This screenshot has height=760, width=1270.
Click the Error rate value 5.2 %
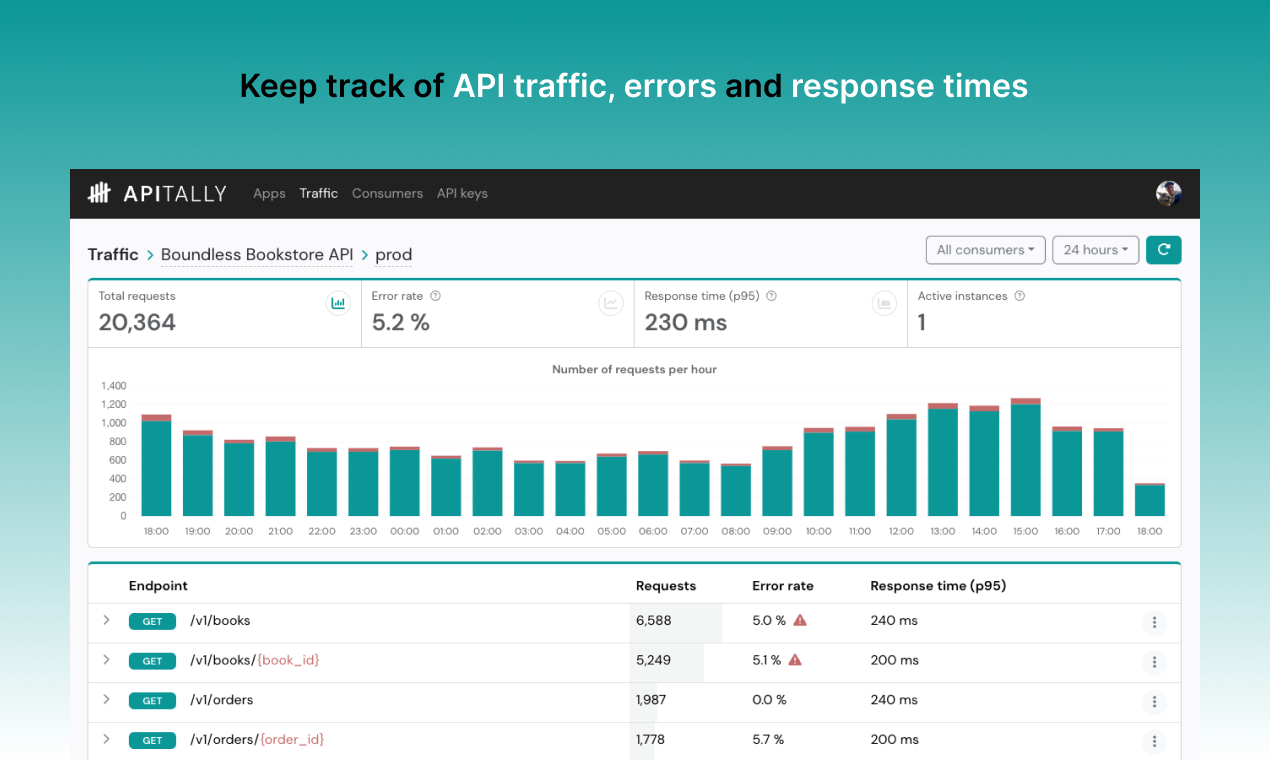401,323
